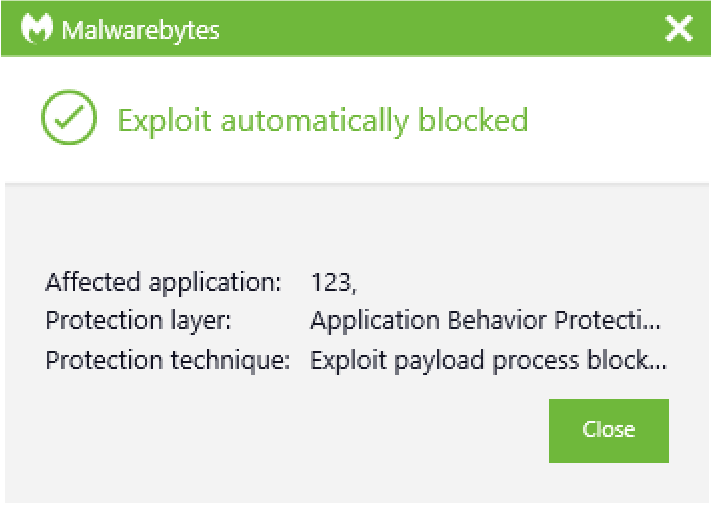
Task: Click the Malwarebytes title text
Action: [x=140, y=29]
